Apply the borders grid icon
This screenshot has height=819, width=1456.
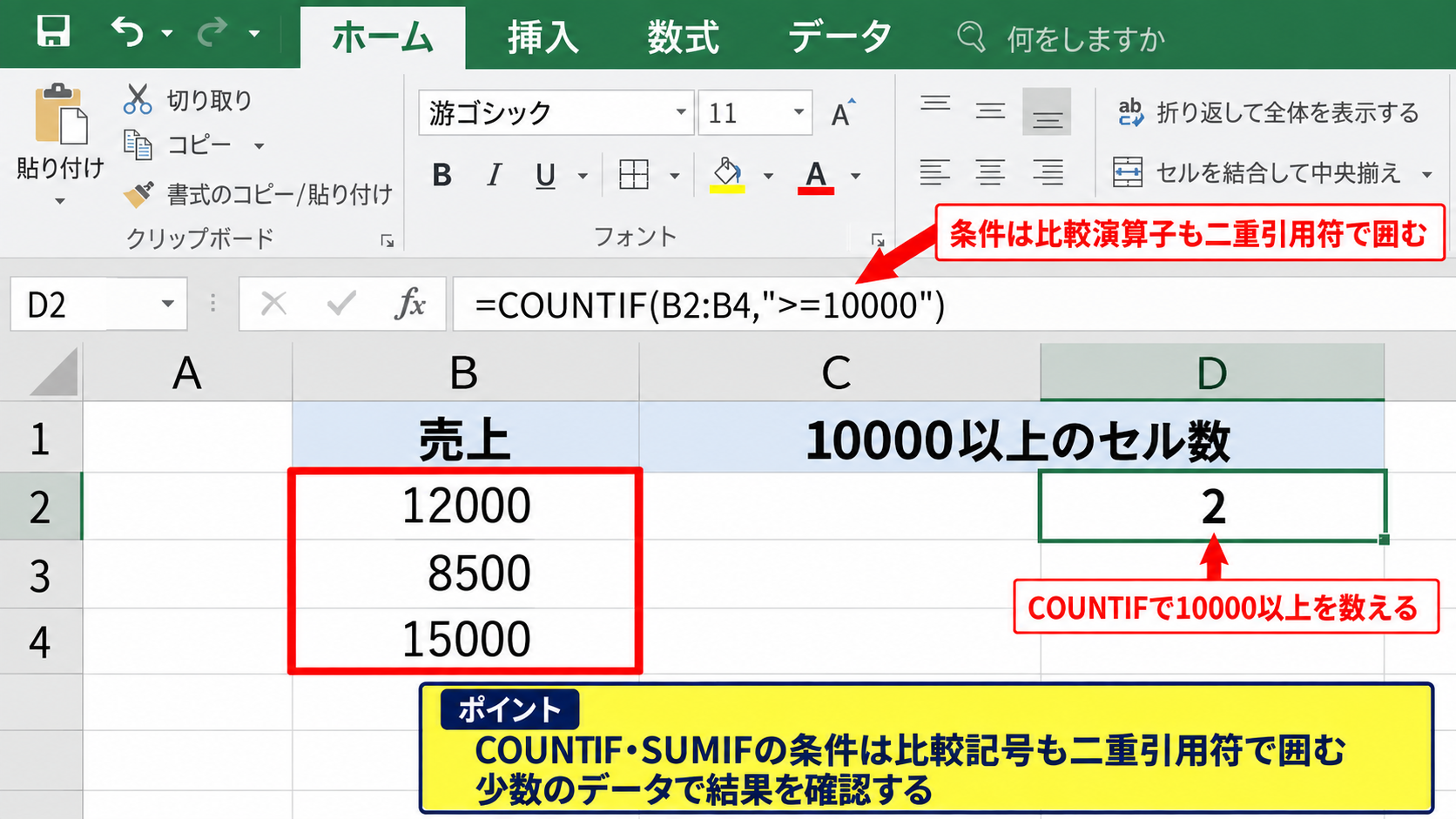(634, 175)
